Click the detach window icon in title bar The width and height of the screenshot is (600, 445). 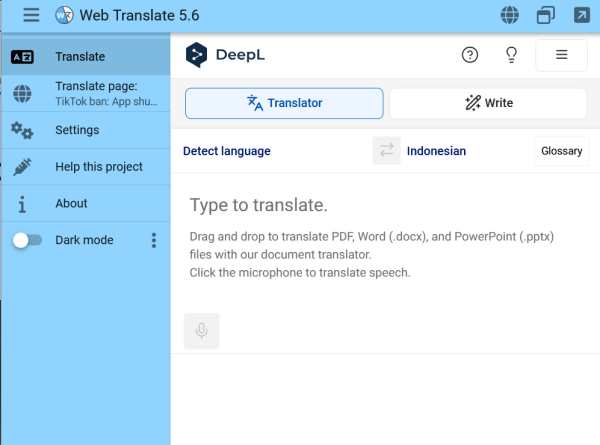click(546, 15)
